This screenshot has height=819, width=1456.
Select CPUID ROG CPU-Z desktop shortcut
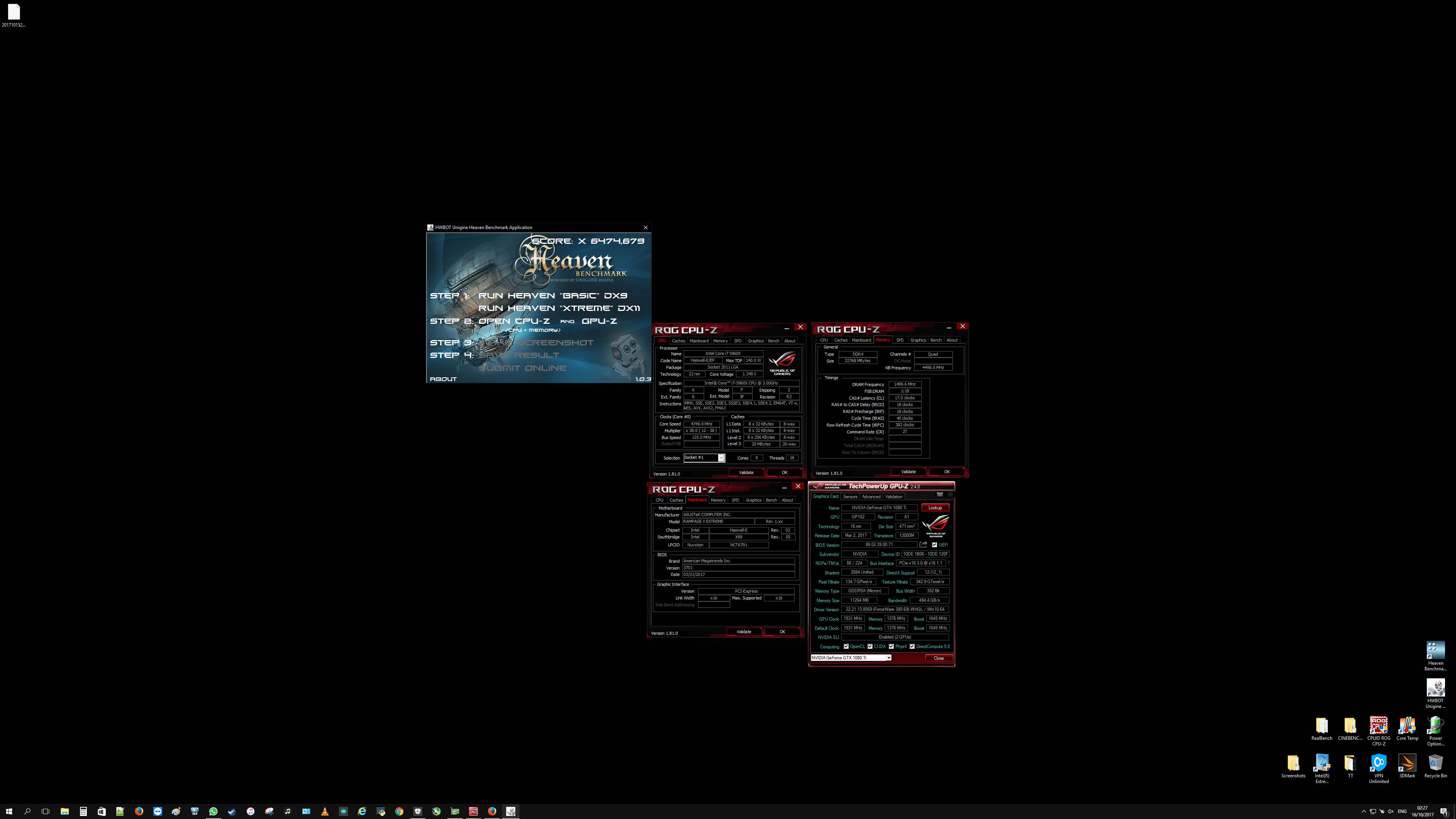pyautogui.click(x=1379, y=731)
